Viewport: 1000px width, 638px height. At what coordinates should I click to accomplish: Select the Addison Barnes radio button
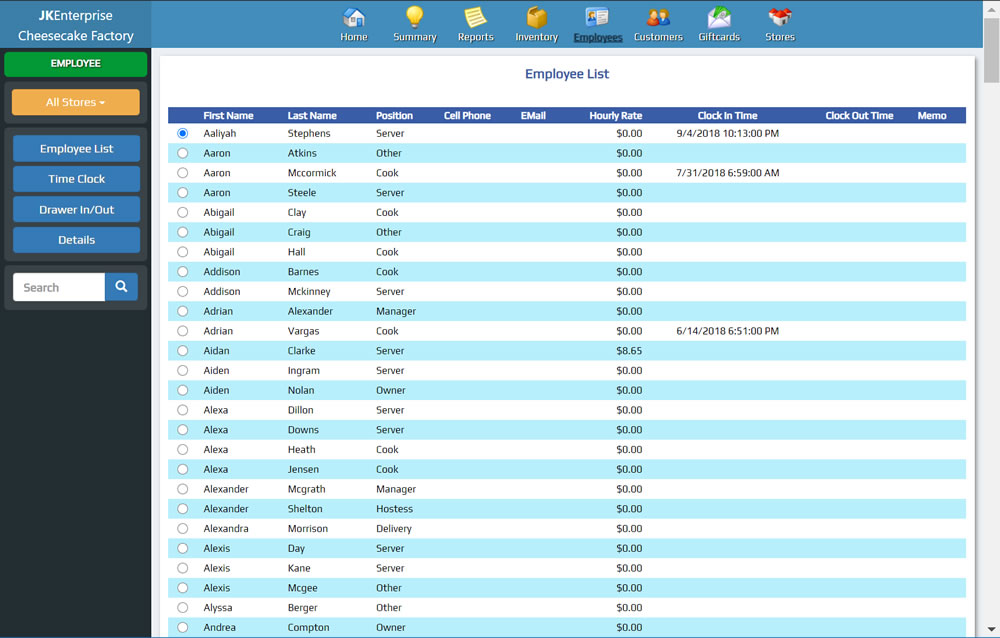[182, 272]
